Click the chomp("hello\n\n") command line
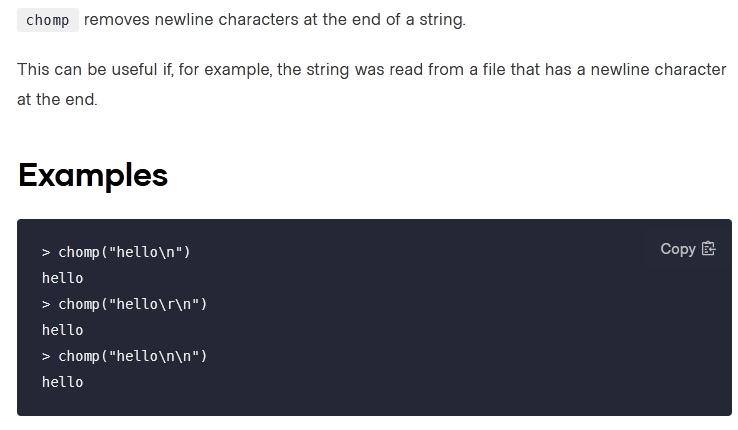Image resolution: width=738 pixels, height=430 pixels. tap(132, 356)
